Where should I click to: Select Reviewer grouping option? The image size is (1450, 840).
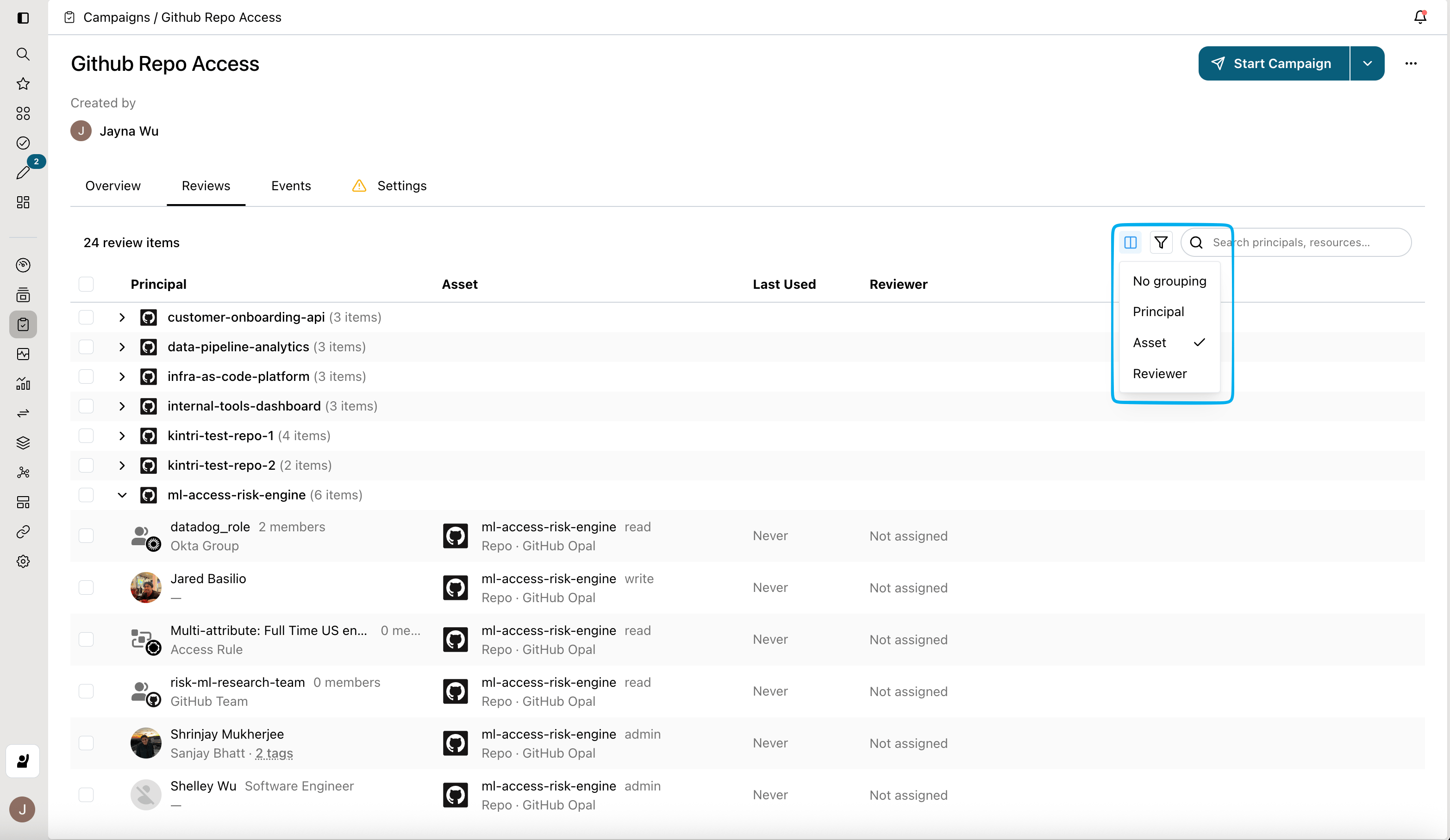coord(1170,373)
